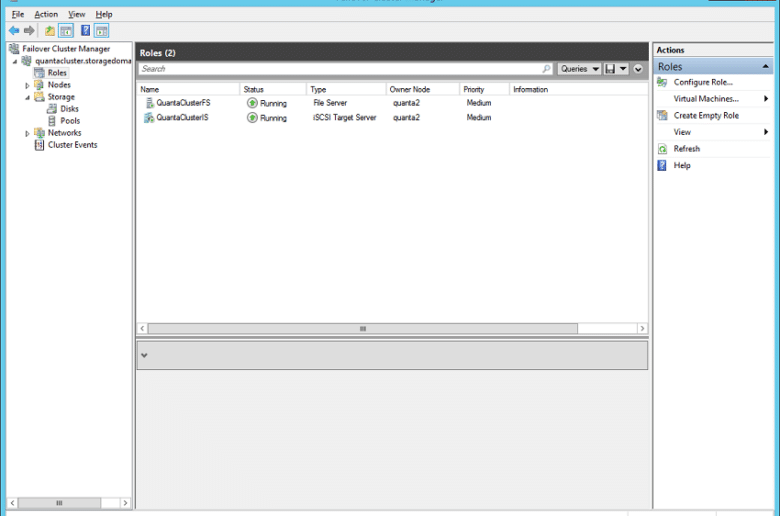The height and width of the screenshot is (516, 780).
Task: Expand the search options round chevron button
Action: tap(638, 69)
